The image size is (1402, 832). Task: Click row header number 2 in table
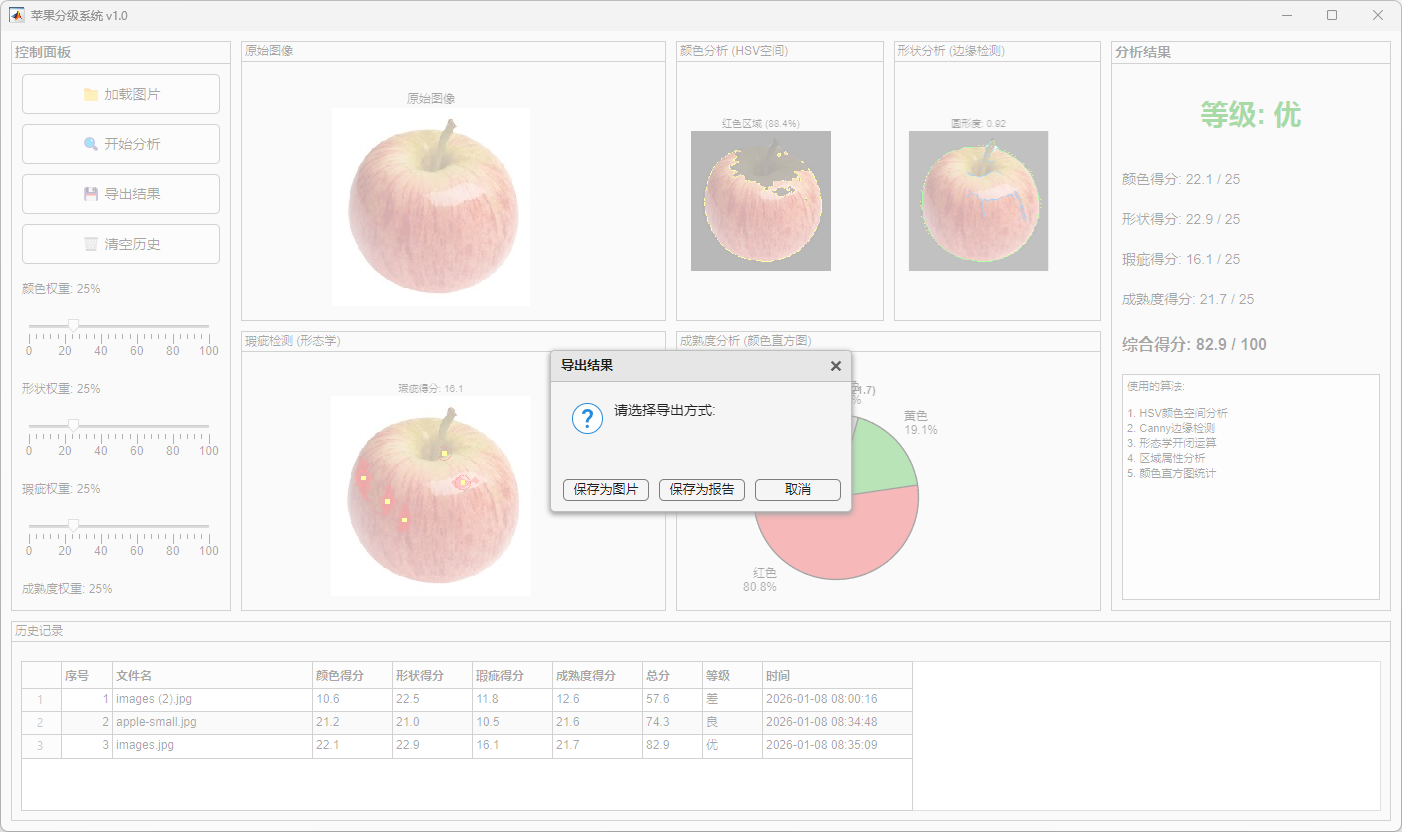(41, 722)
